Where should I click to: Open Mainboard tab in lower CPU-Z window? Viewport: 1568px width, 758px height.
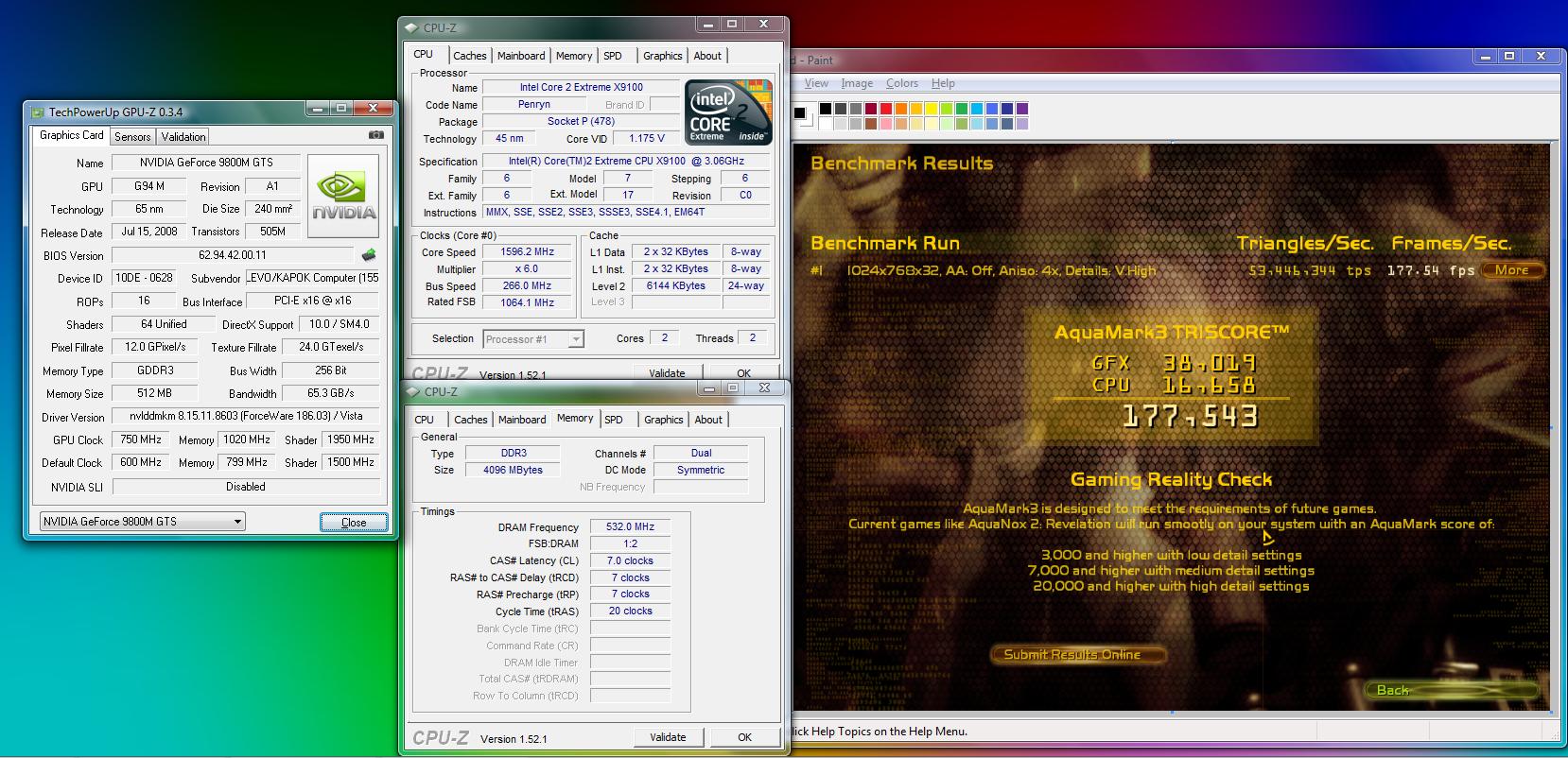(522, 420)
